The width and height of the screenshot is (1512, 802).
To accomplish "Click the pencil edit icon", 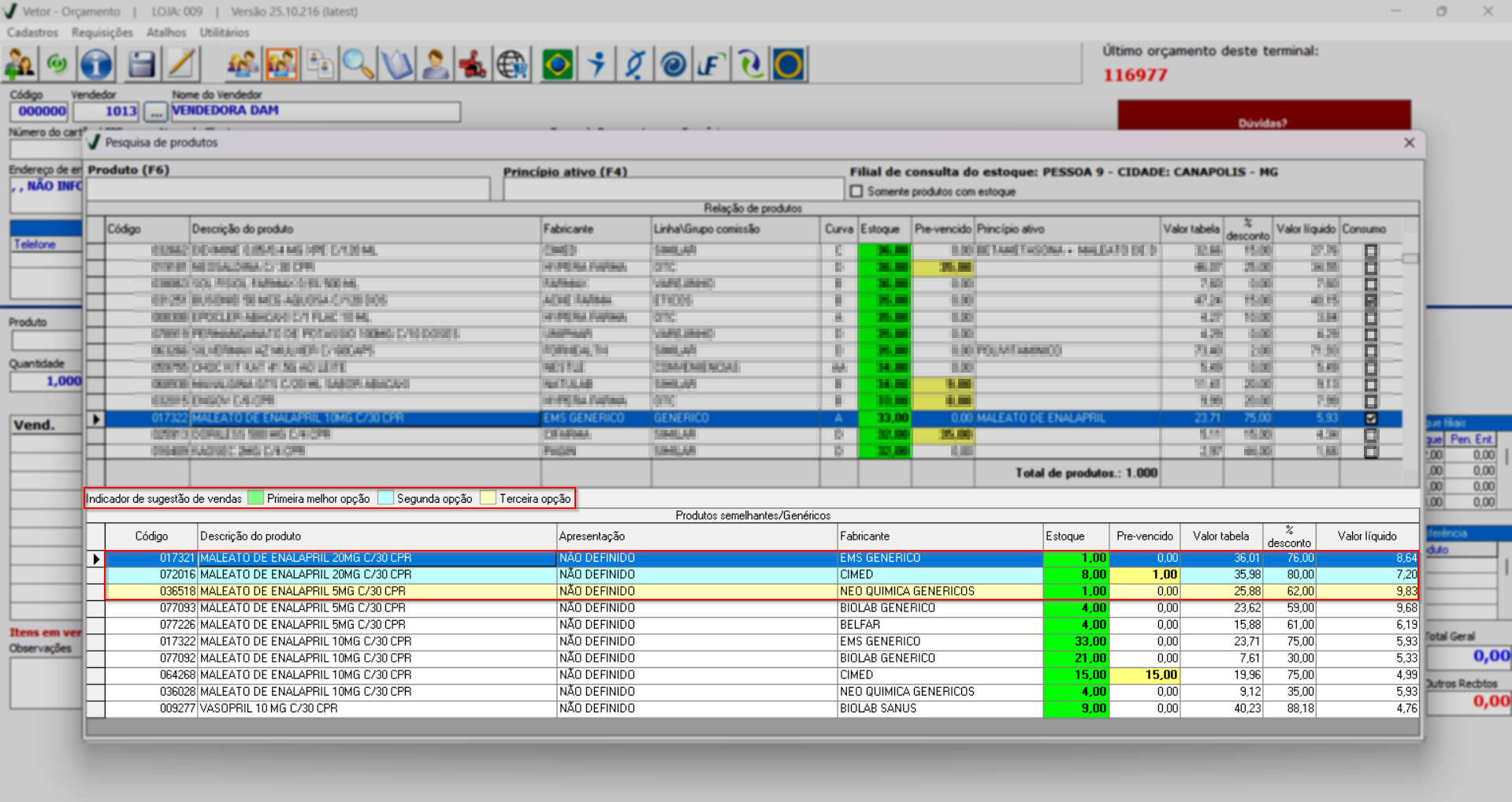I will pos(181,65).
